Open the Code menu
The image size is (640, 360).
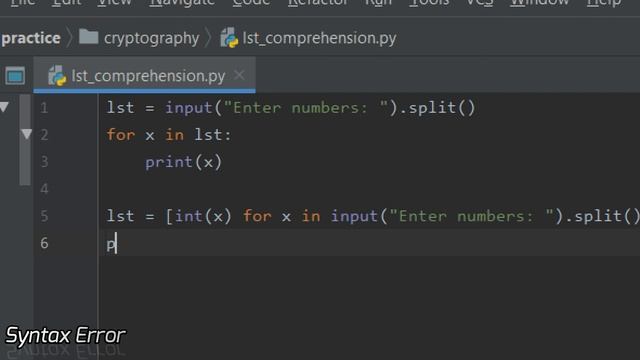pos(251,2)
